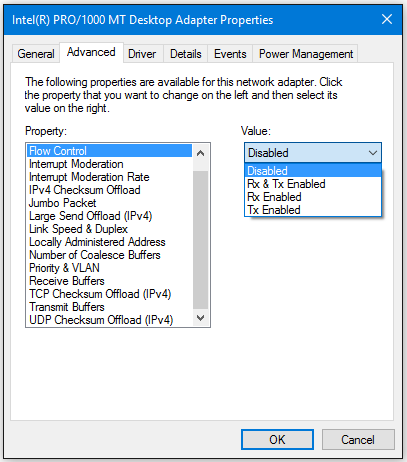Switch to the Events tab
The image size is (407, 462).
(x=230, y=54)
